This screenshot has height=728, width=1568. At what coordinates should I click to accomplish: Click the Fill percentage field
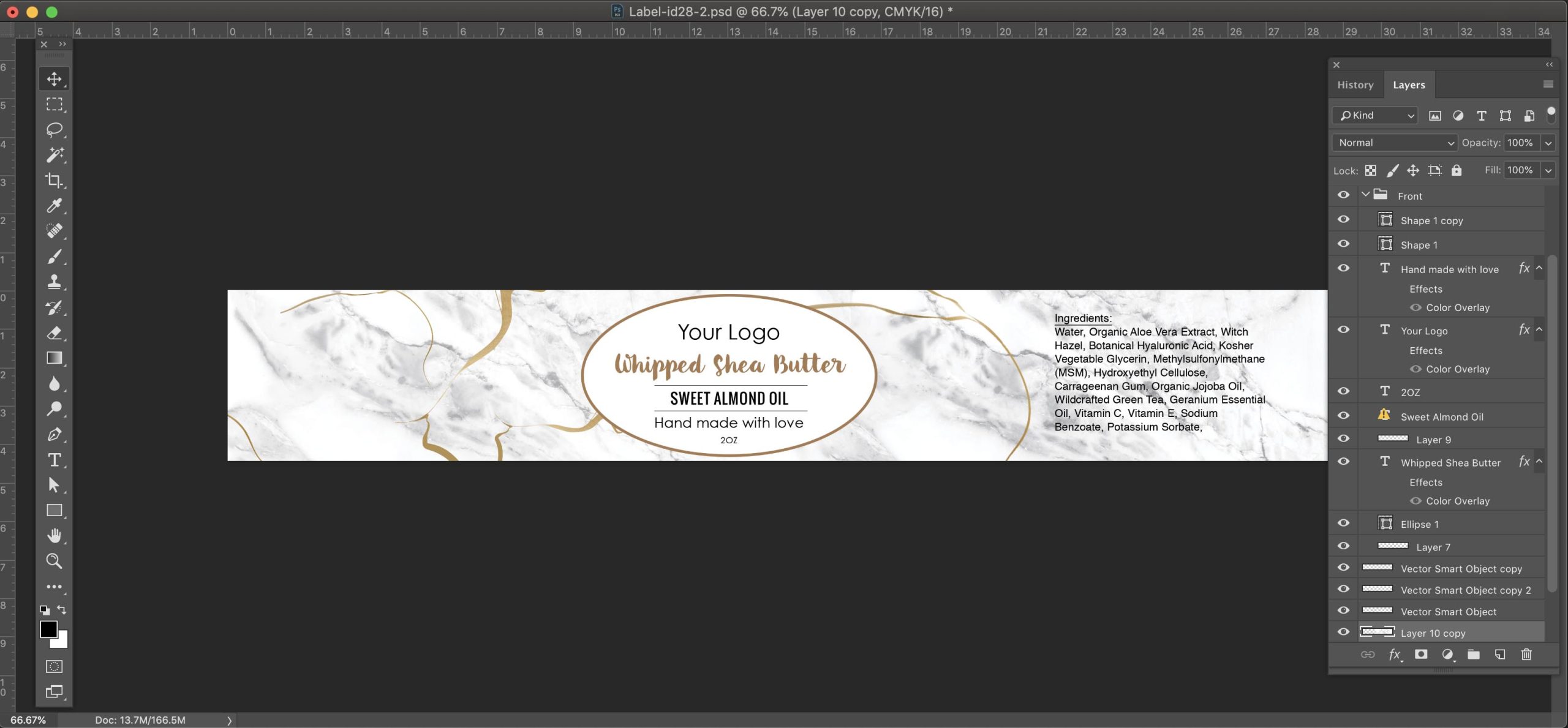pyautogui.click(x=1521, y=170)
